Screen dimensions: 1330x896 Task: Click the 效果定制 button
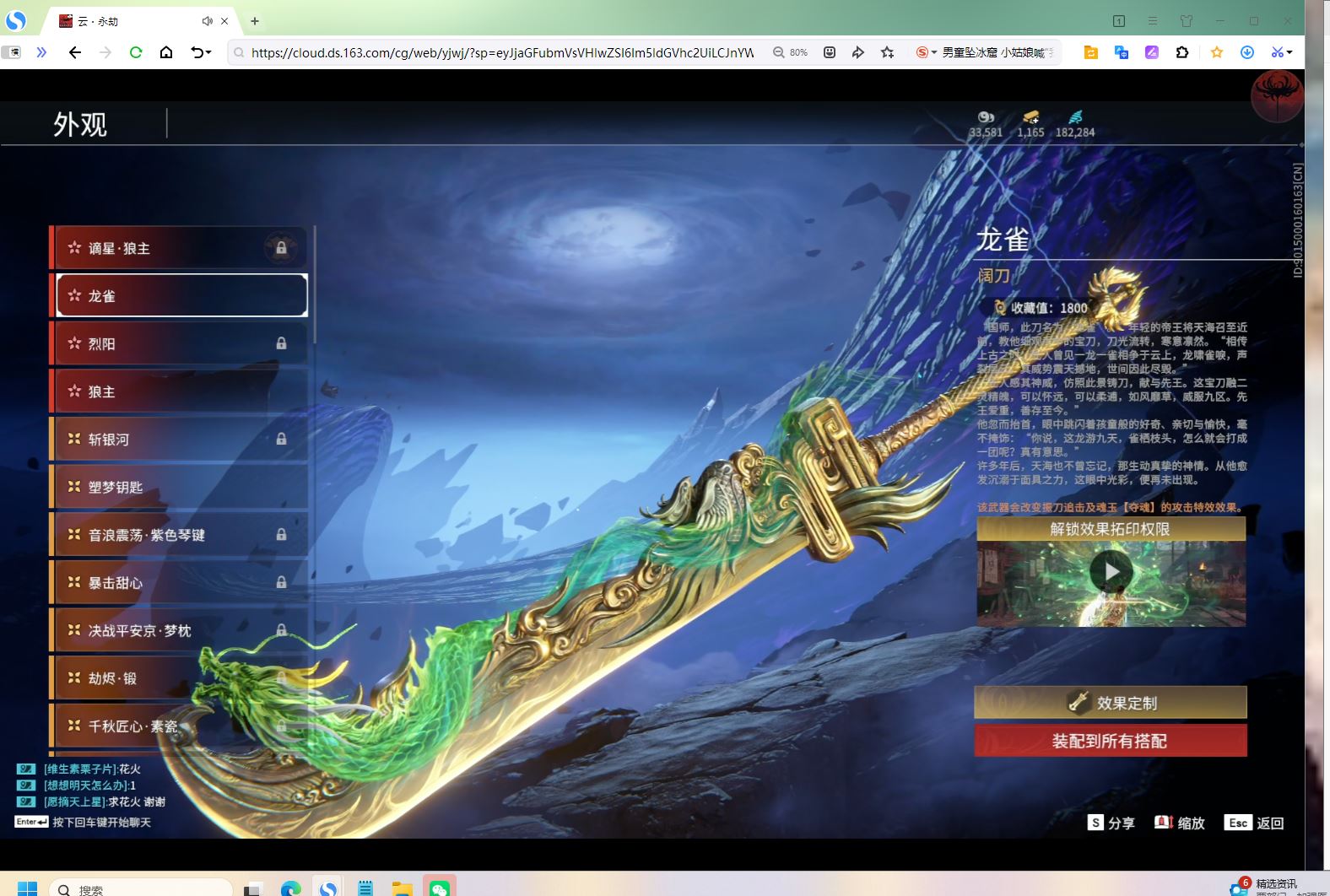(1110, 702)
